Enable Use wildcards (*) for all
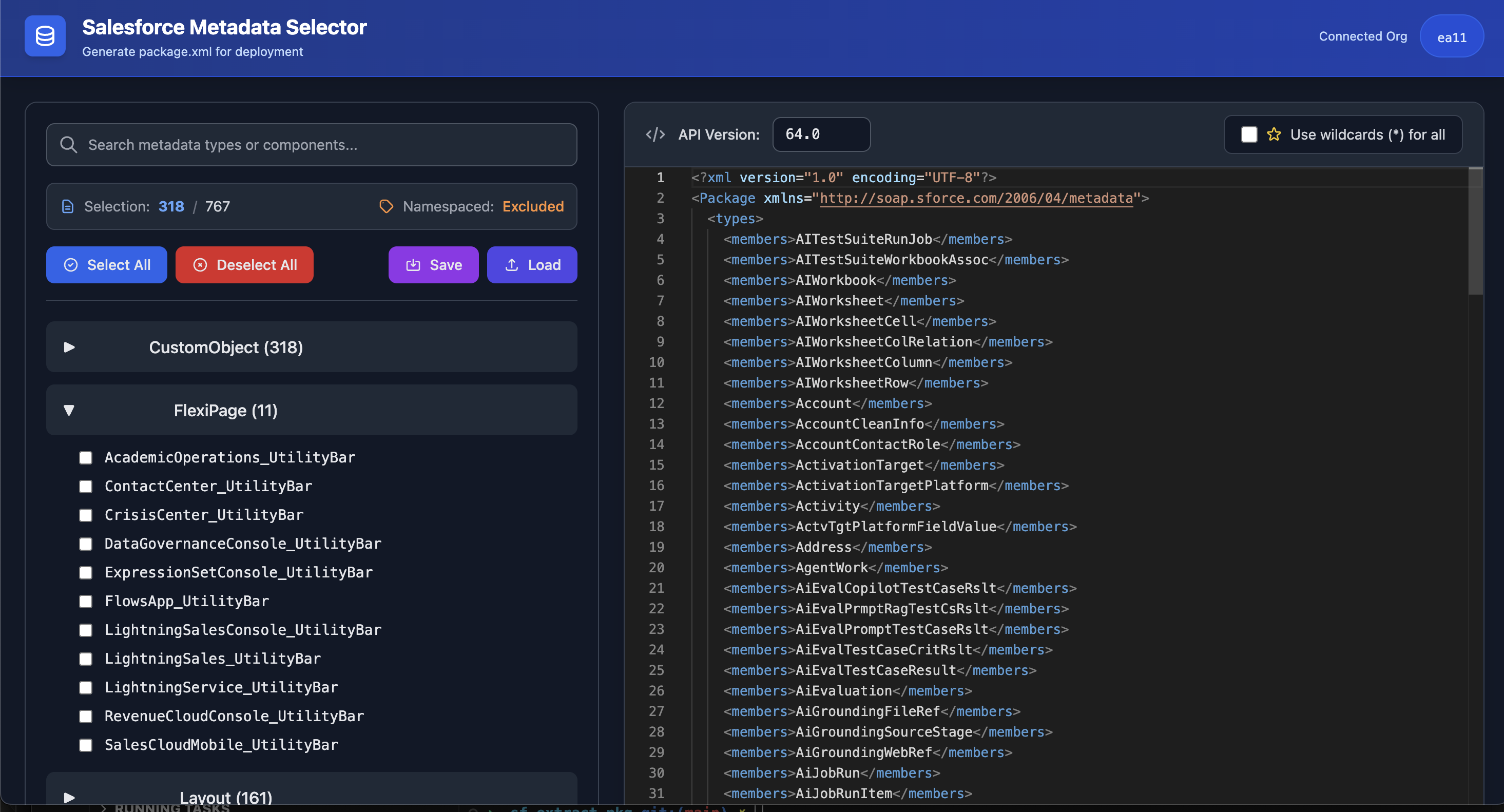 [1249, 134]
